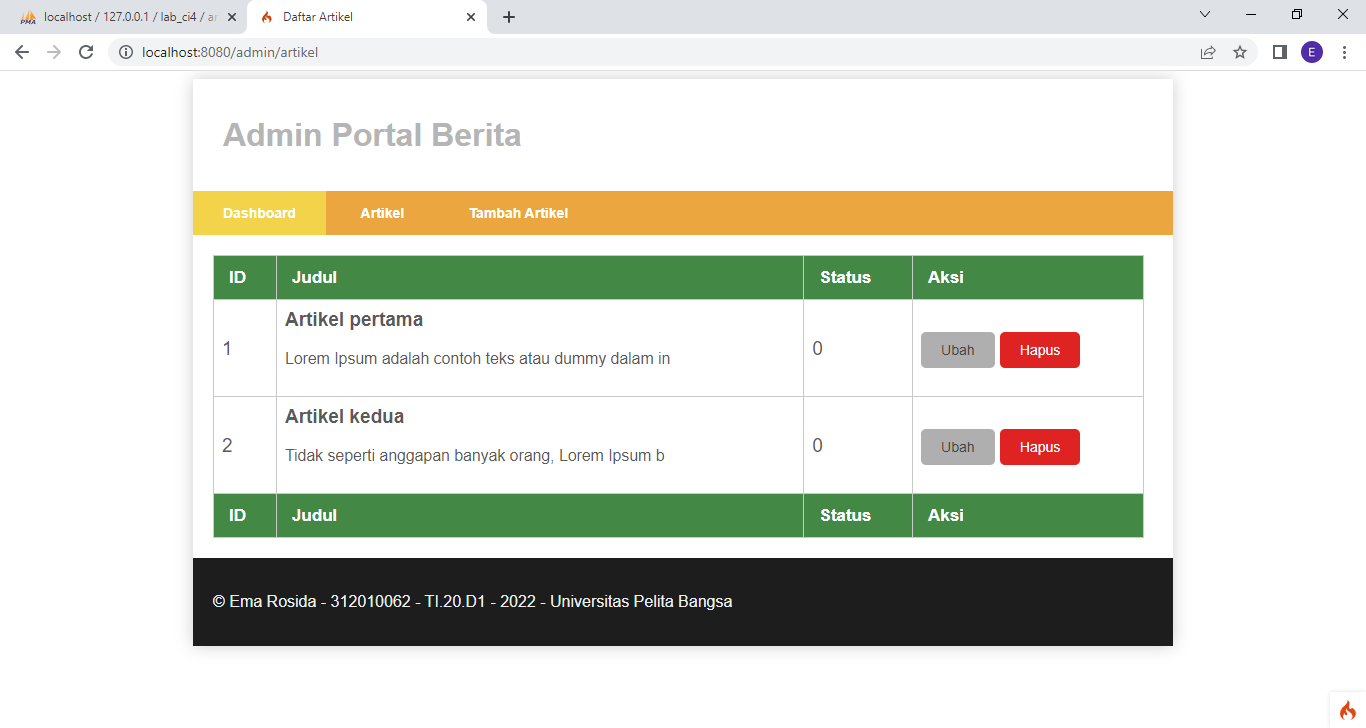Share the page using the share icon
Screen dimensions: 1366x728
pos(1207,51)
